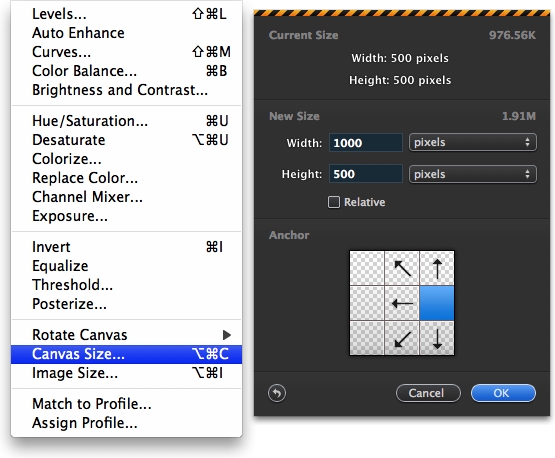Open the Width units pixels dropdown
Viewport: 555px width, 458px height.
click(x=473, y=142)
